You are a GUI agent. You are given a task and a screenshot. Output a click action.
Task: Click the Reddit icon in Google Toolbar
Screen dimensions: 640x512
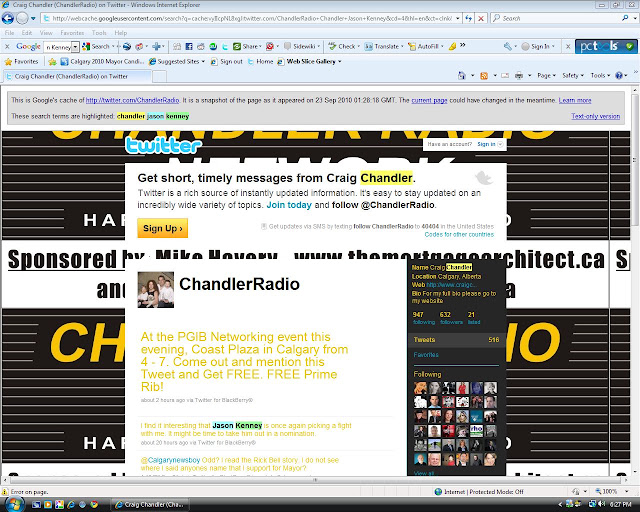coord(201,47)
